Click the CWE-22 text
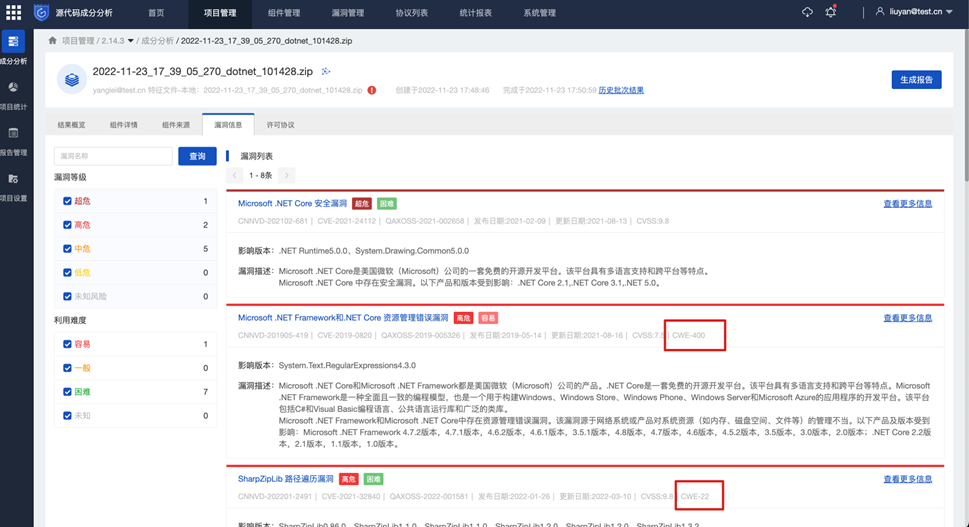The height and width of the screenshot is (527, 969). click(x=695, y=496)
